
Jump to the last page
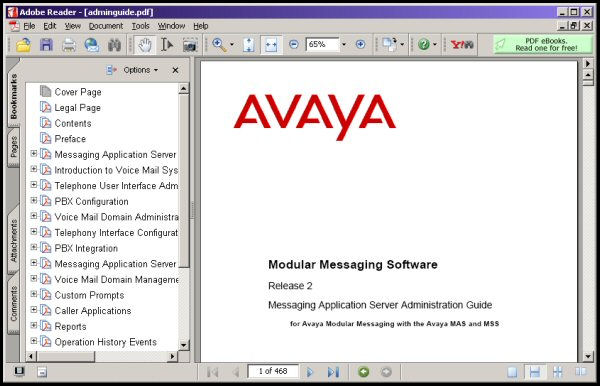[333, 372]
